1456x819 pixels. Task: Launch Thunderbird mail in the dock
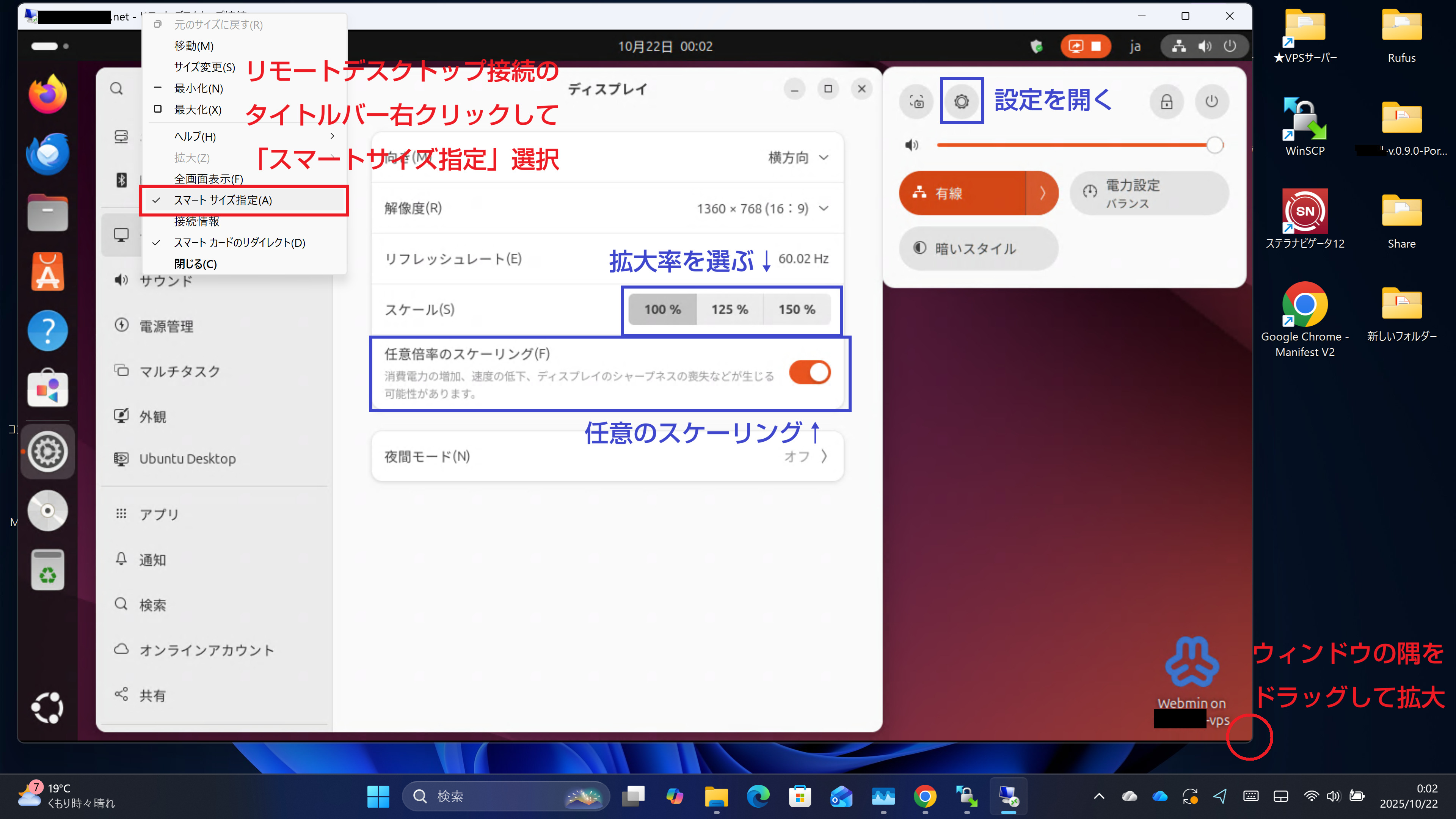[47, 154]
